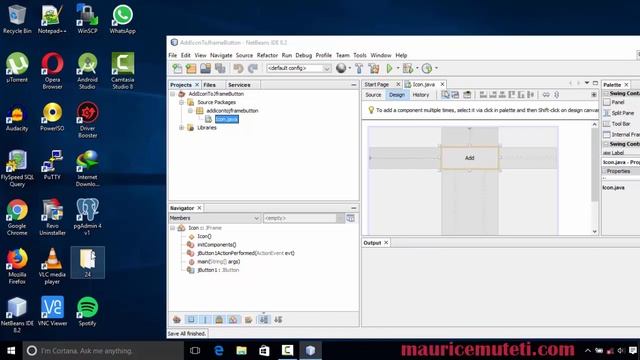The width and height of the screenshot is (640, 360).
Task: Open File Explorer from the taskbar
Action: [242, 351]
